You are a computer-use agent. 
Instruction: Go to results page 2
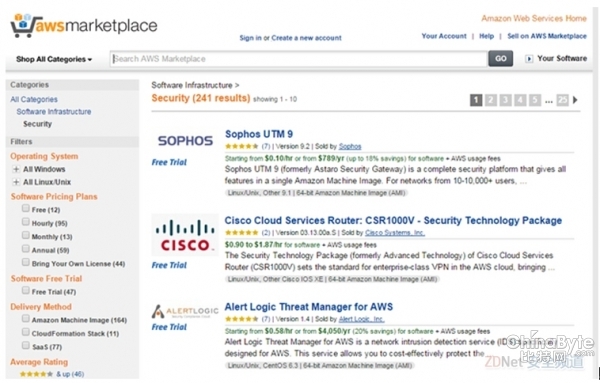(491, 100)
